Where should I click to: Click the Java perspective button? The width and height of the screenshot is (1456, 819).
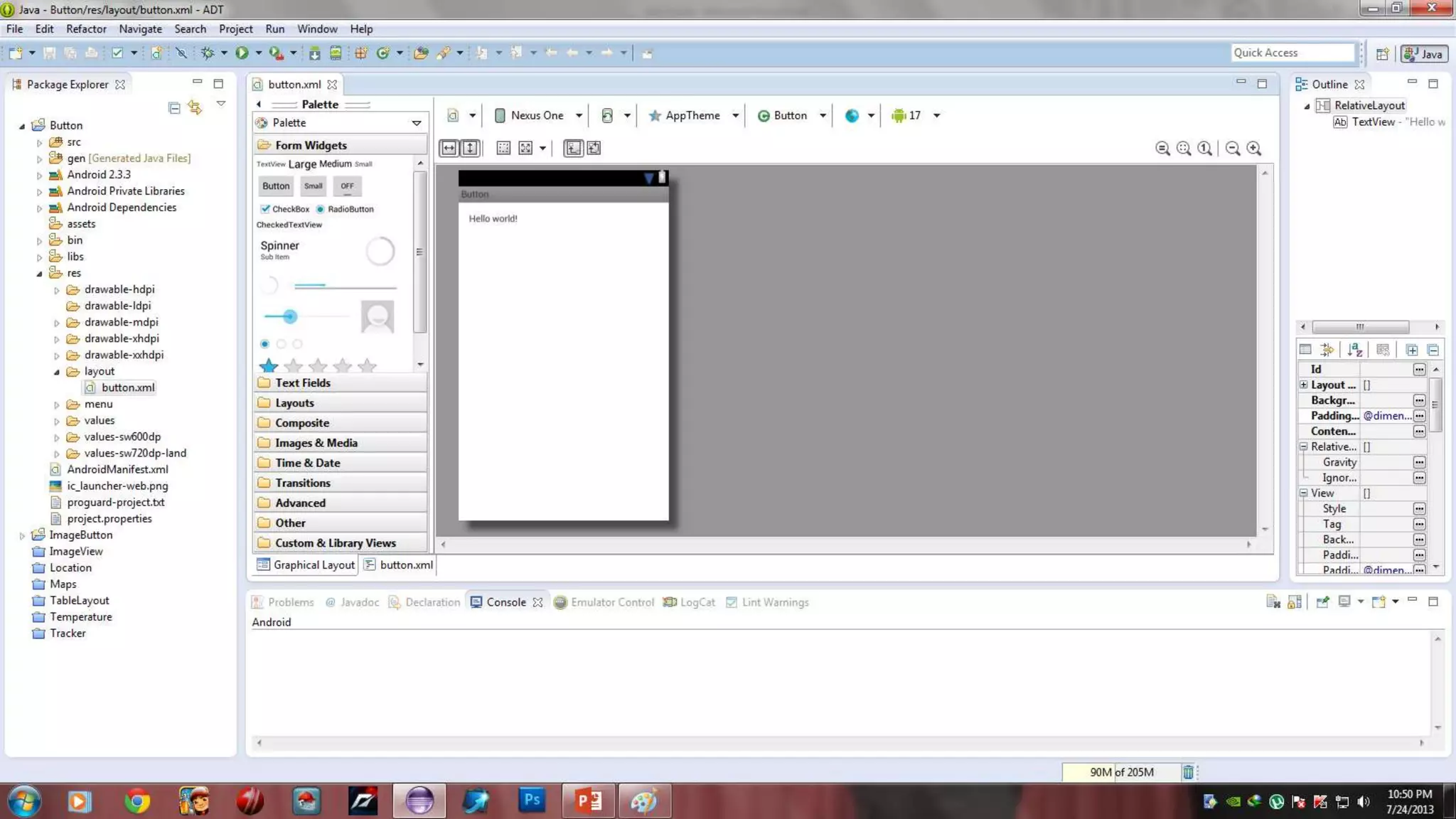(1423, 53)
